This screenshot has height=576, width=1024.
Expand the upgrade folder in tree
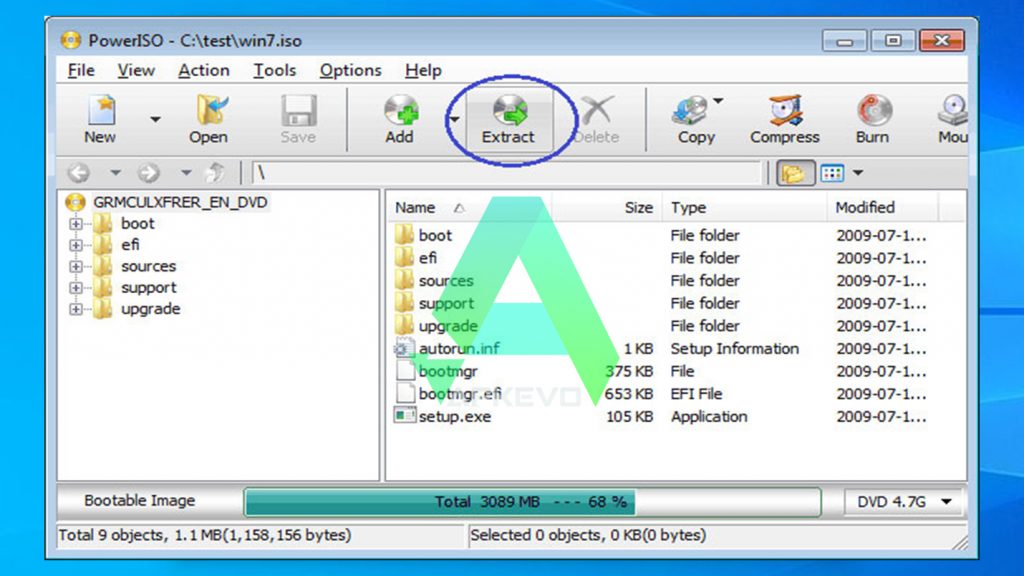pyautogui.click(x=76, y=310)
